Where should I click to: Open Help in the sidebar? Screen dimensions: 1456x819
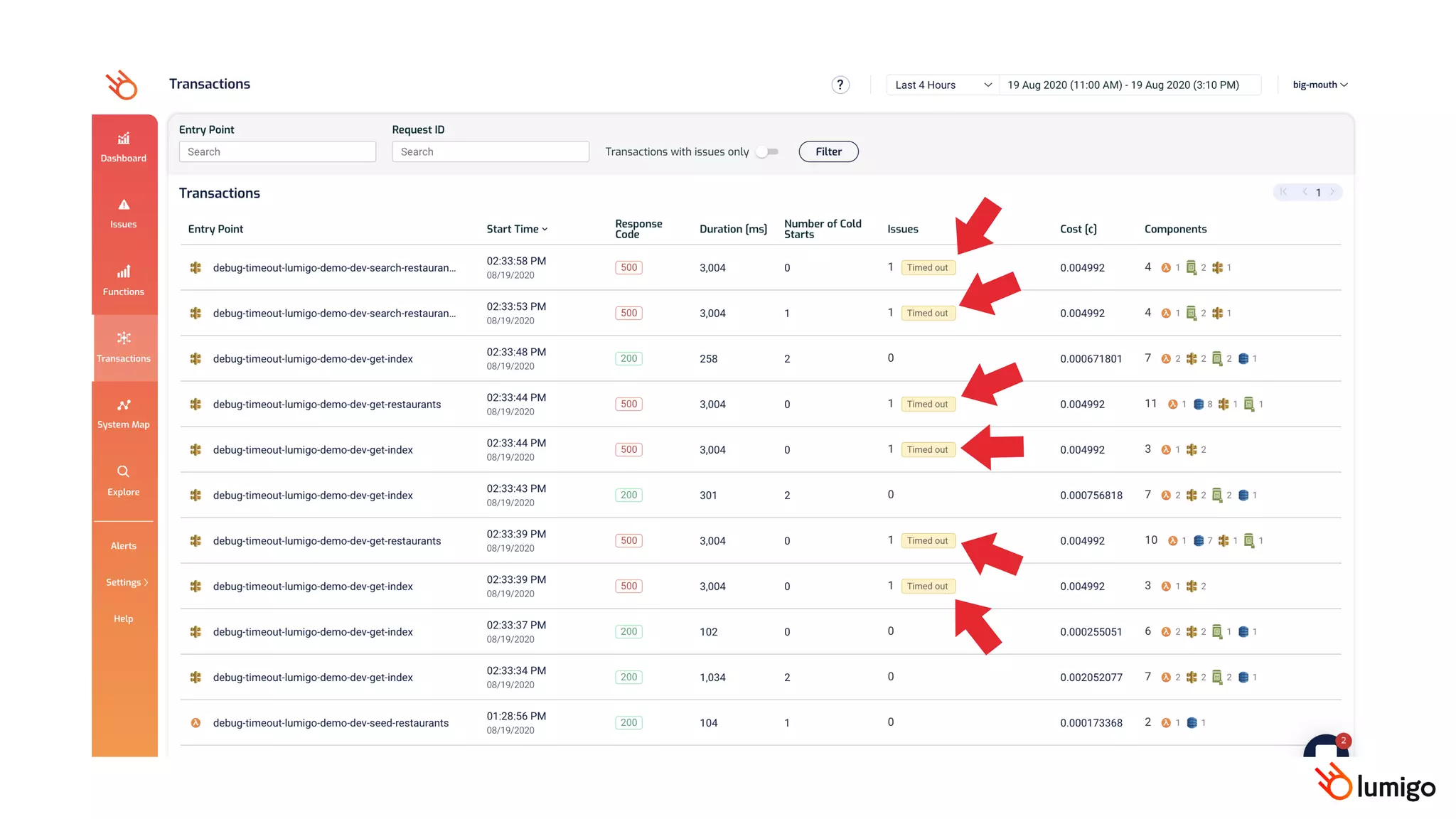124,619
